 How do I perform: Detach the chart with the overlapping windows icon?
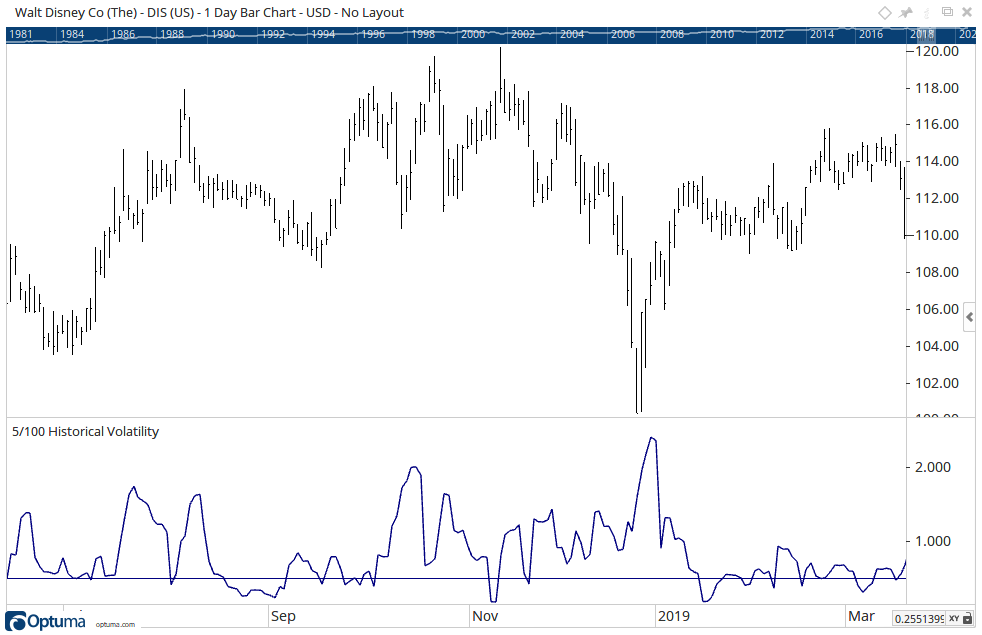tap(948, 12)
